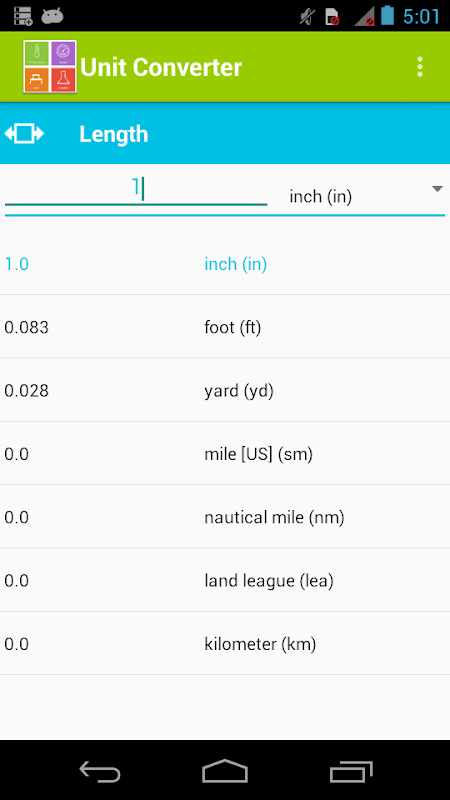Tap the Unit Converter title text

161,67
